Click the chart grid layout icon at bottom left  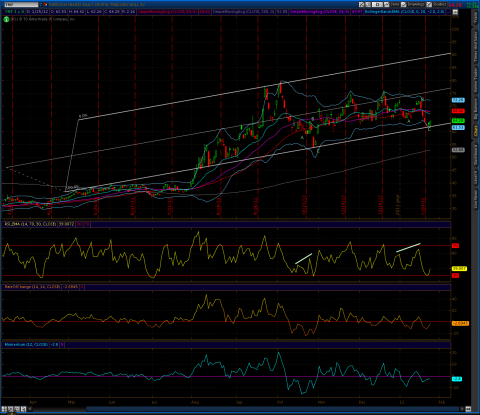(x=5, y=409)
